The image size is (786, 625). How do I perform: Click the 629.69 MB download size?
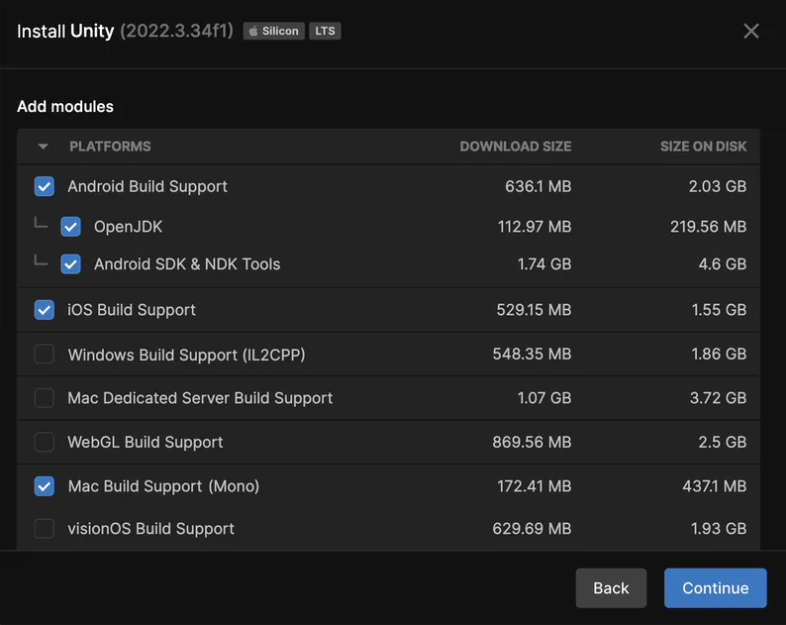(x=532, y=529)
